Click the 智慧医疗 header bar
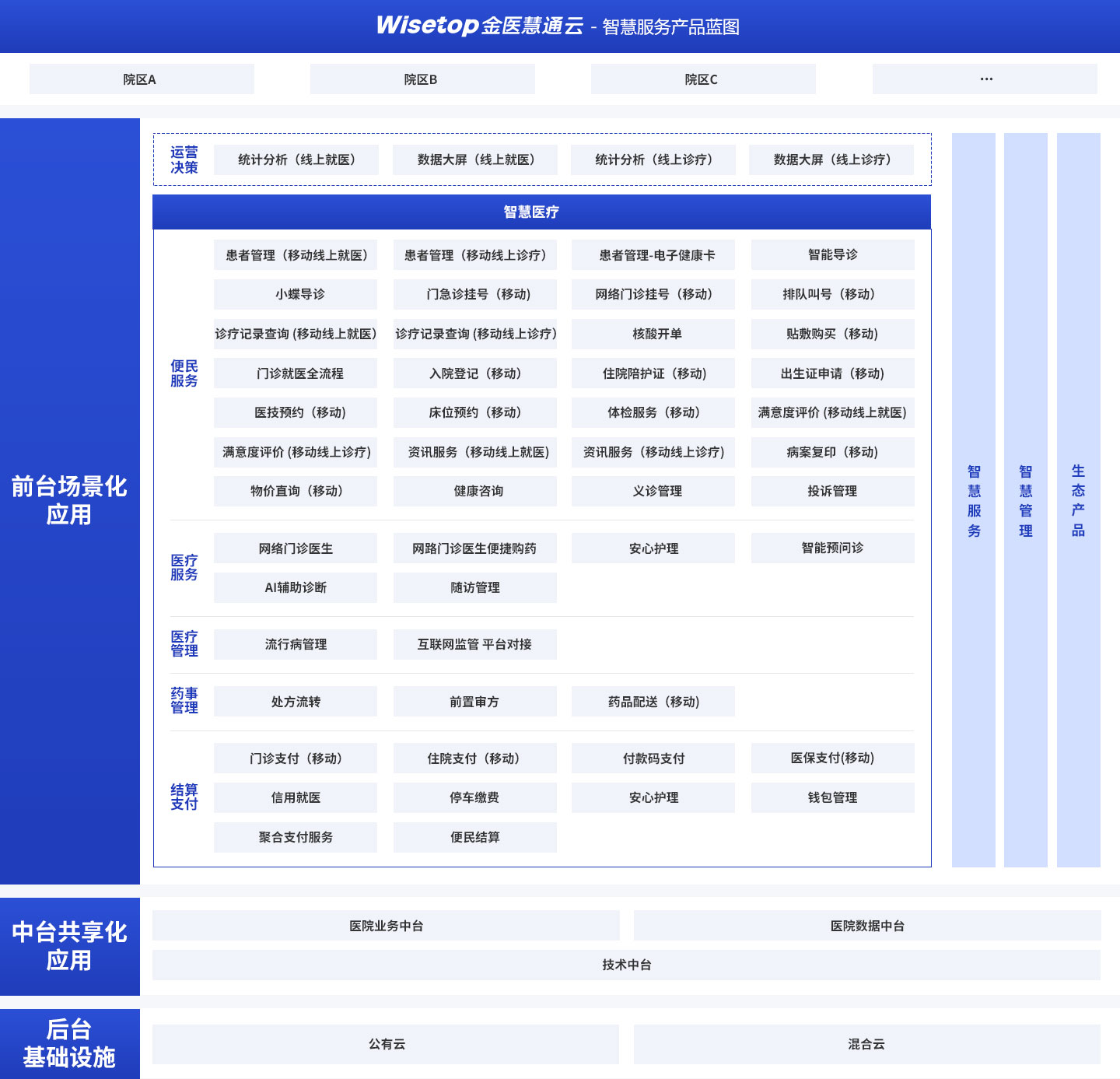 point(541,212)
